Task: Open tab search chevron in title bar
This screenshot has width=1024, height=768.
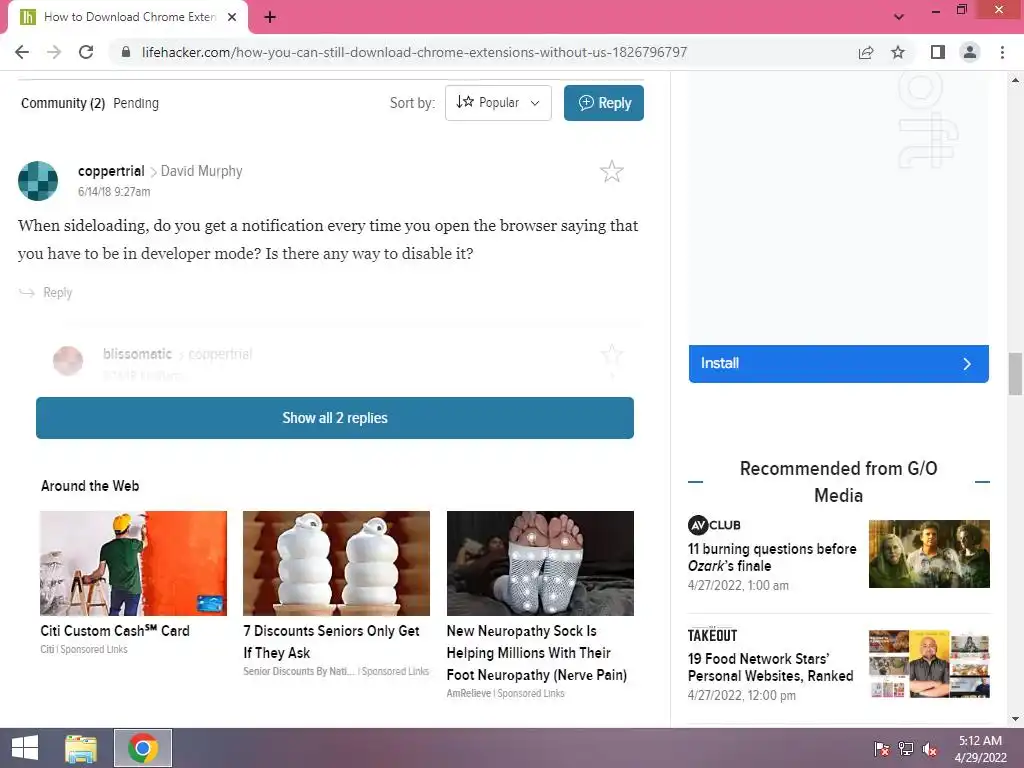Action: 899,17
